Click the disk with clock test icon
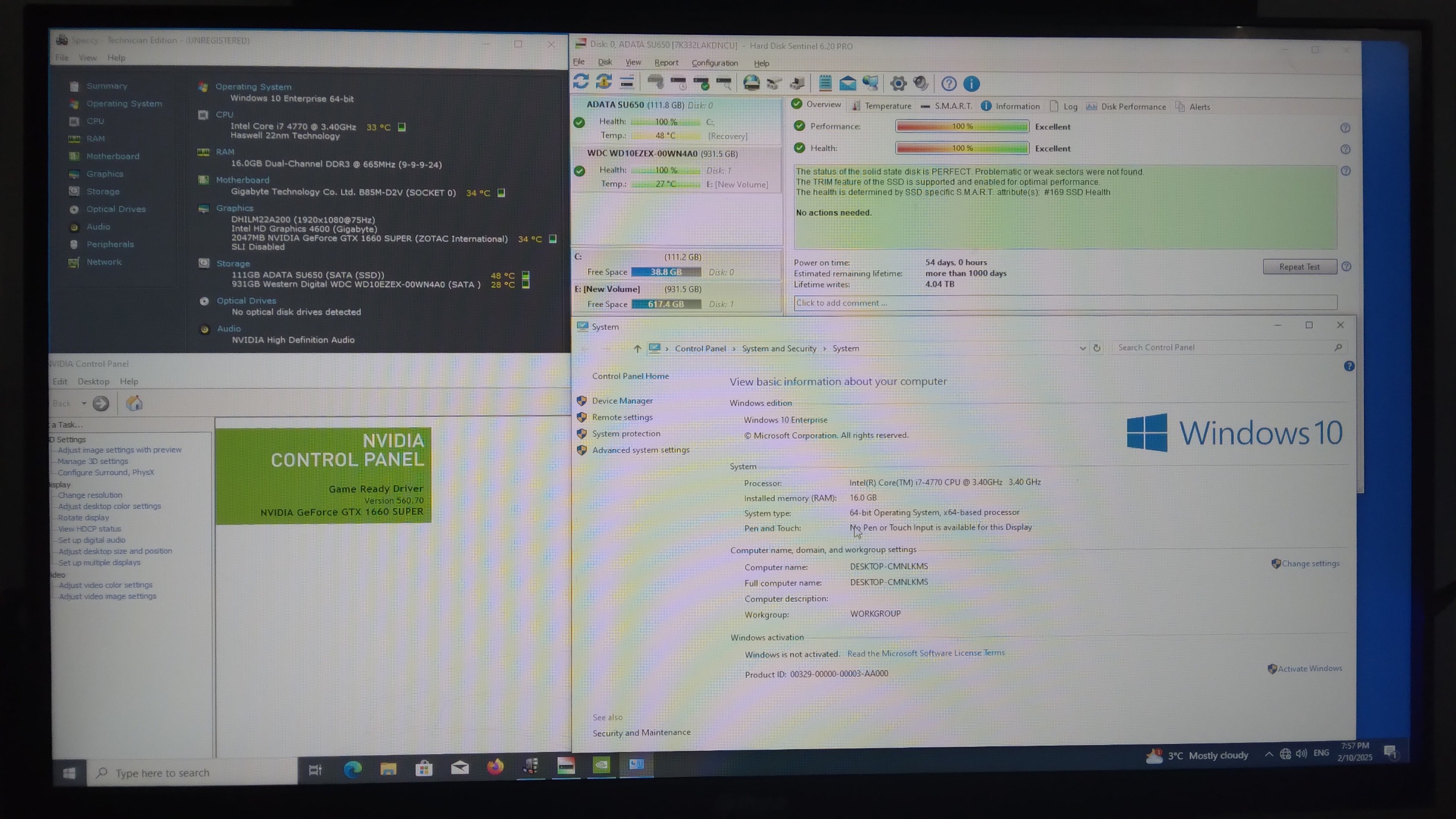 pyautogui.click(x=679, y=83)
